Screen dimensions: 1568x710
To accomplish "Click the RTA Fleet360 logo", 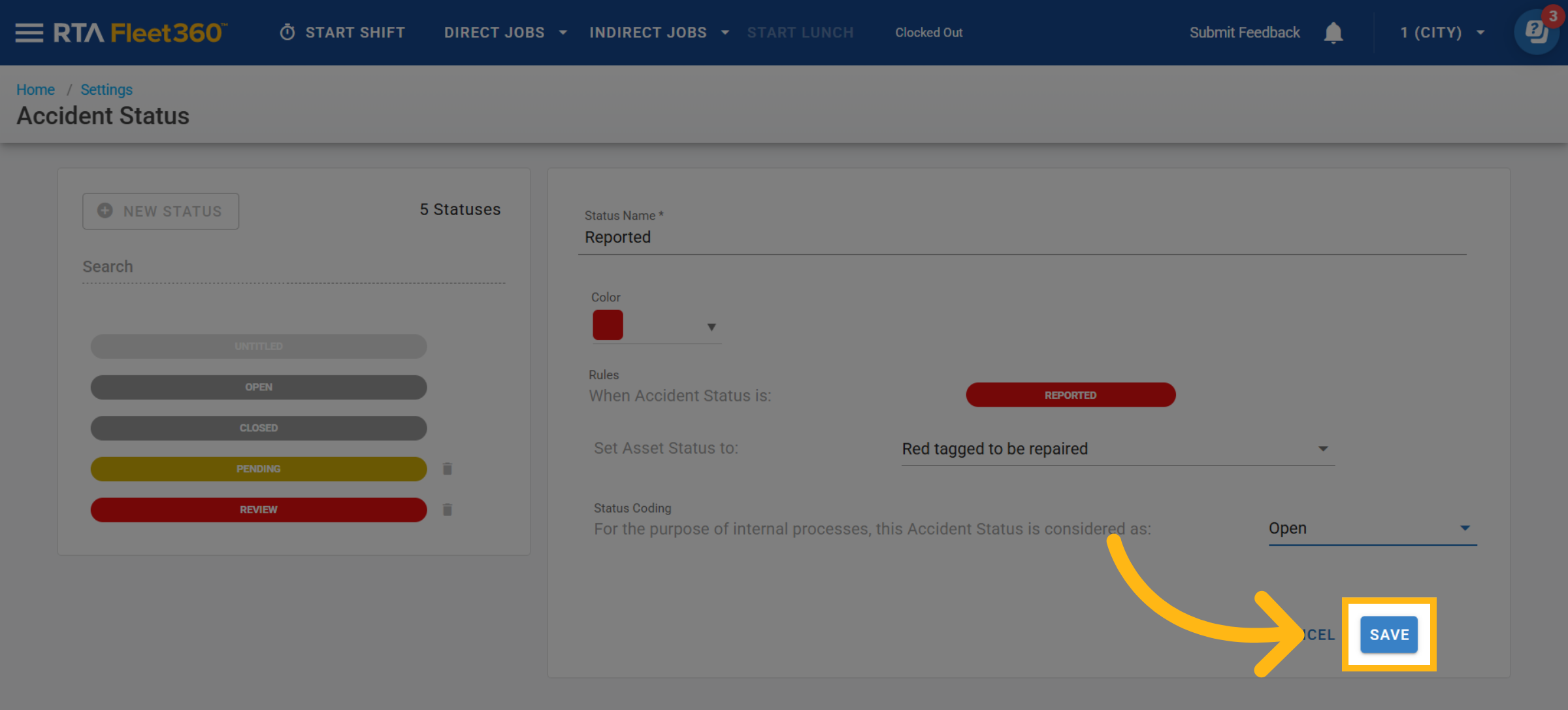I will 140,33.
